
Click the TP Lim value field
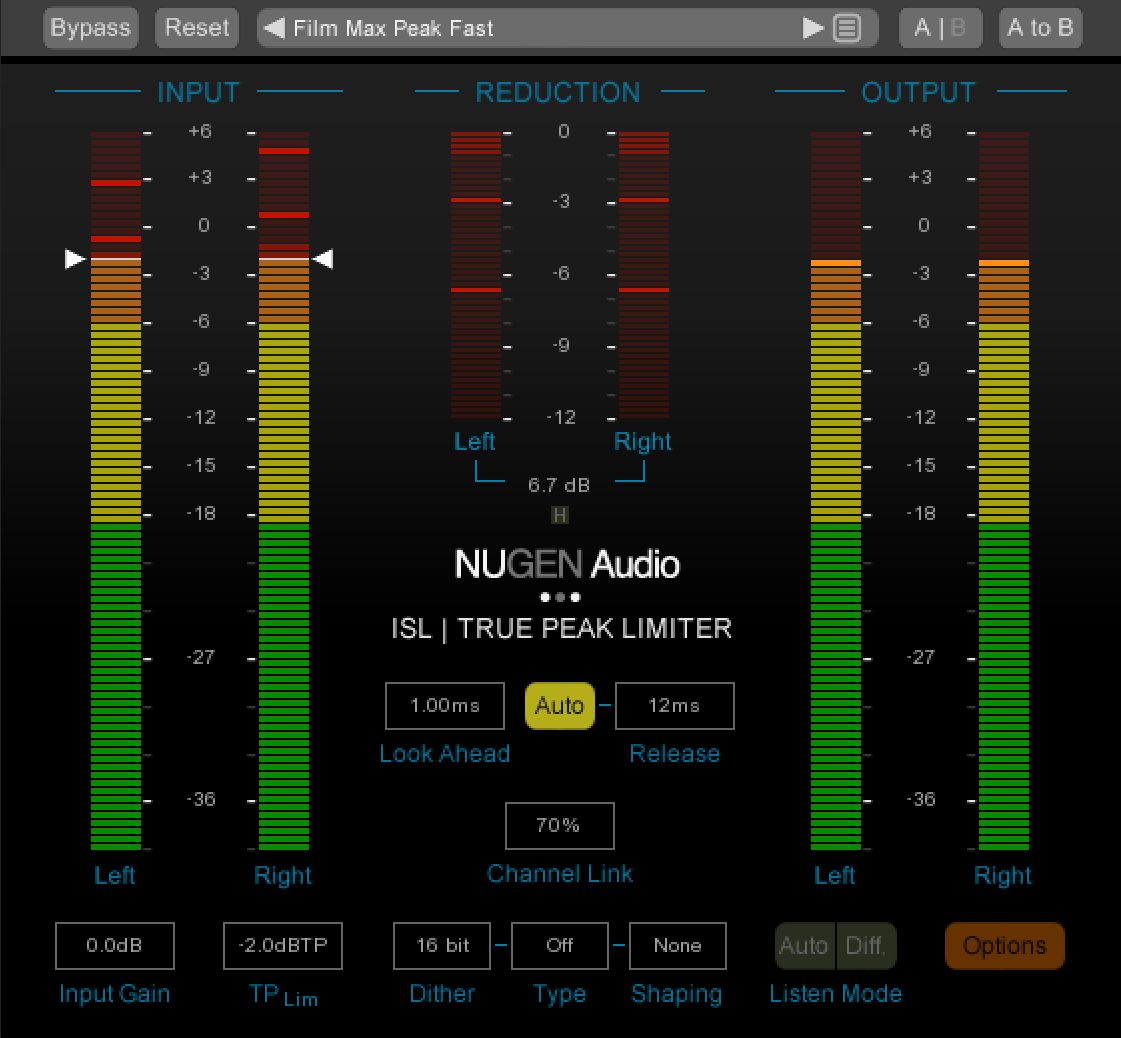click(283, 946)
